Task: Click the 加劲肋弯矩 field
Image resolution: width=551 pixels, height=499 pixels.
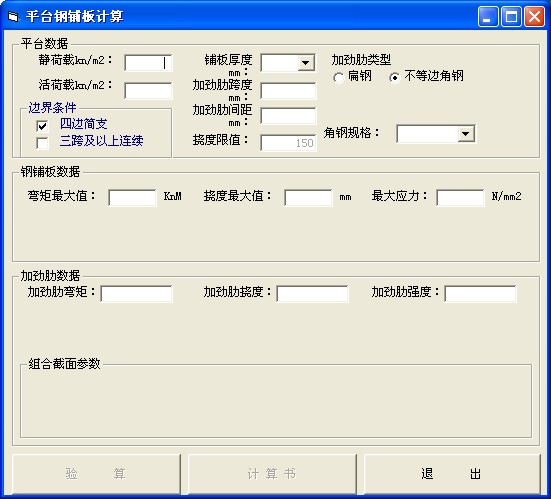Action: click(136, 293)
